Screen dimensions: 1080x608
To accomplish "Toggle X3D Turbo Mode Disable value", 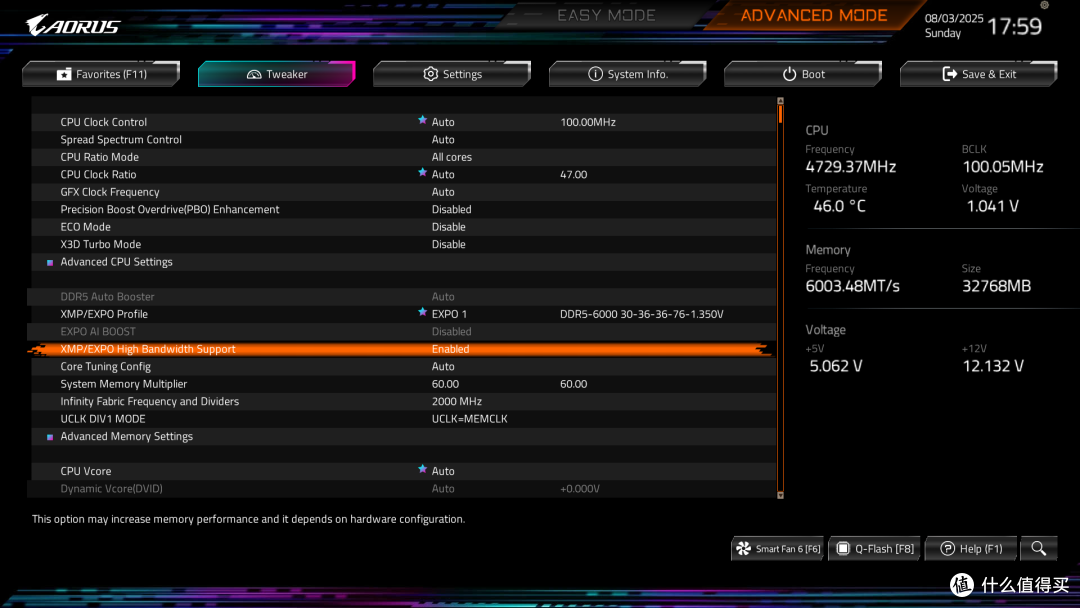I will 448,244.
